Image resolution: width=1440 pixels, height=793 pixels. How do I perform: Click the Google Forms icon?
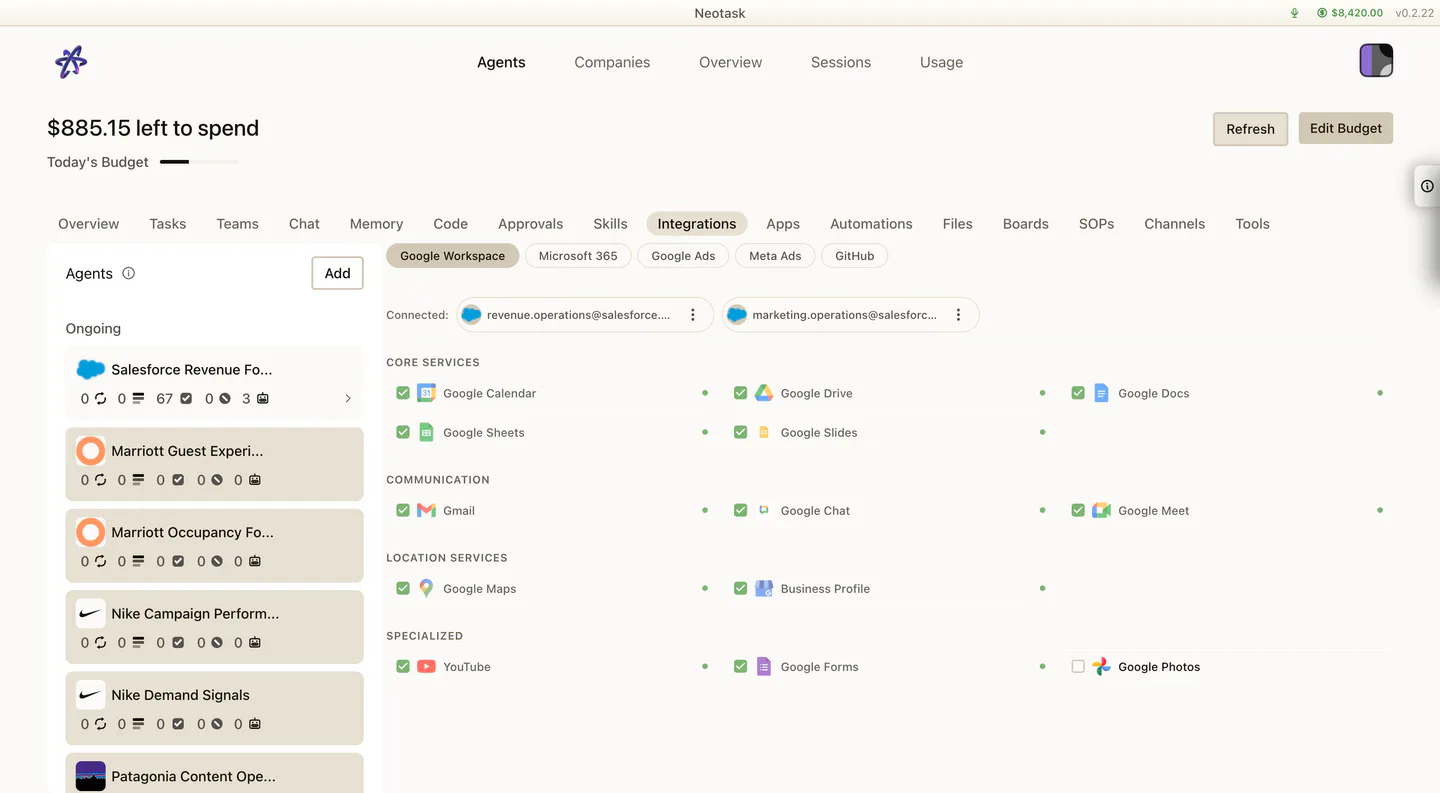[x=764, y=666]
